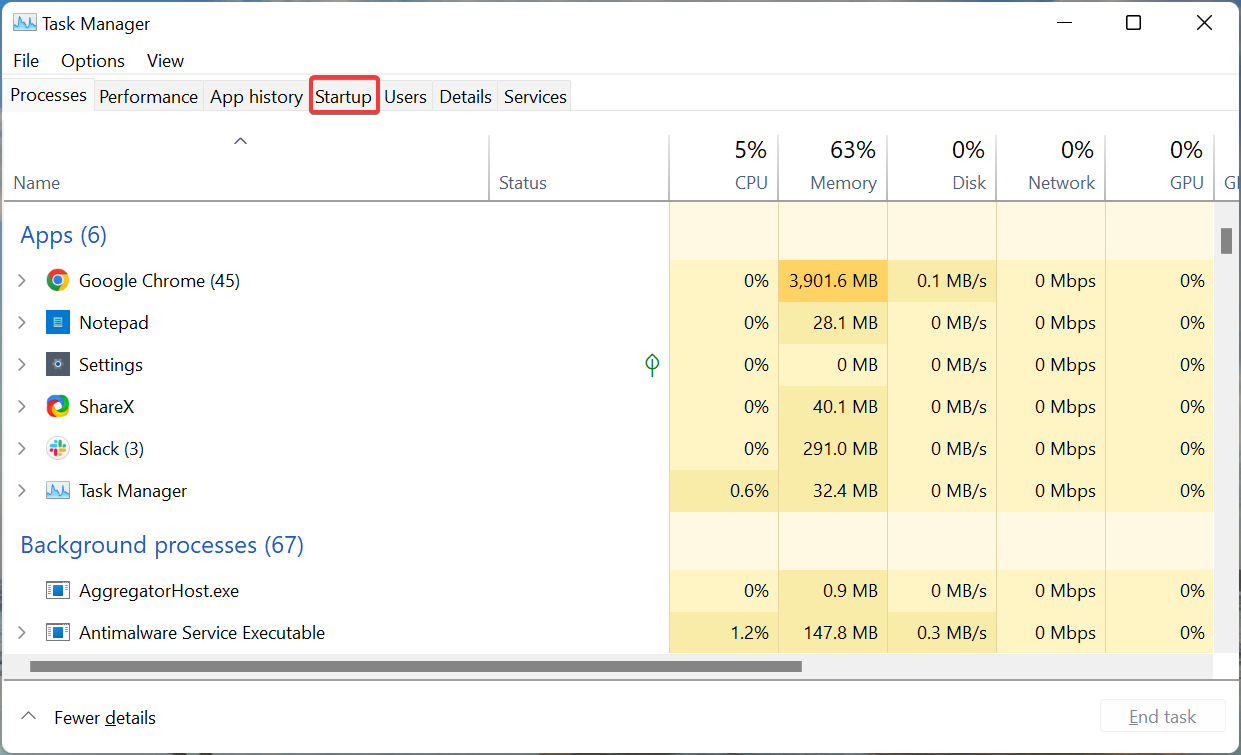Select the Background processes heading
This screenshot has width=1241, height=755.
pyautogui.click(x=162, y=545)
